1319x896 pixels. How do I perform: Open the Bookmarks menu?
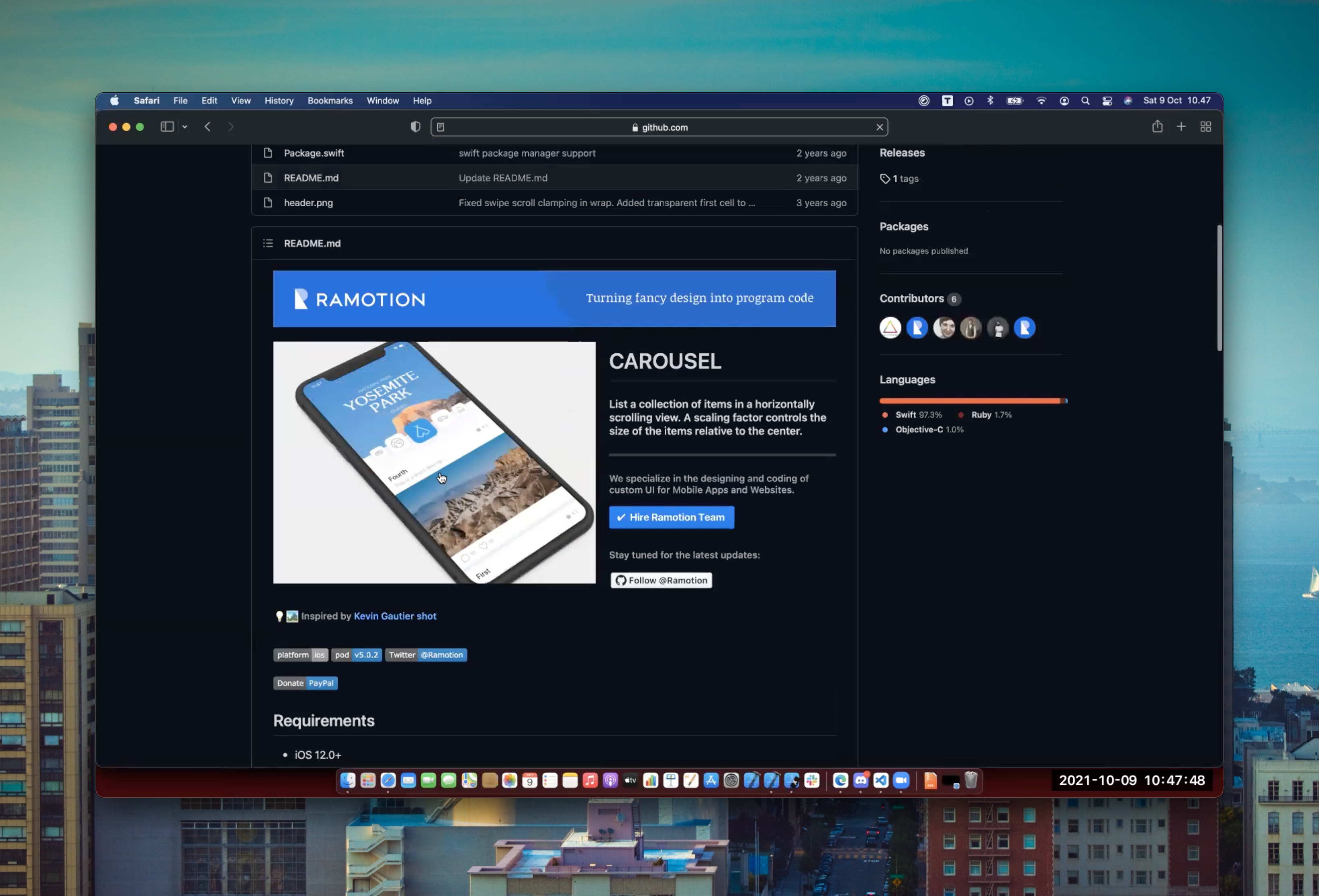point(330,100)
